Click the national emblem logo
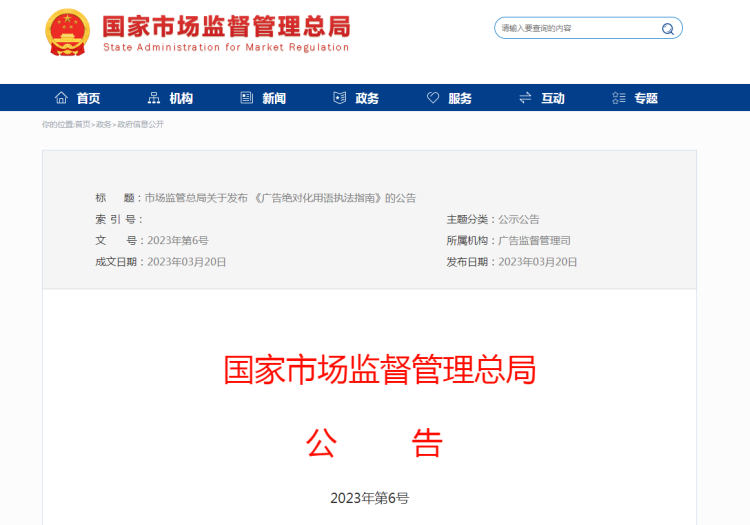 (67, 32)
